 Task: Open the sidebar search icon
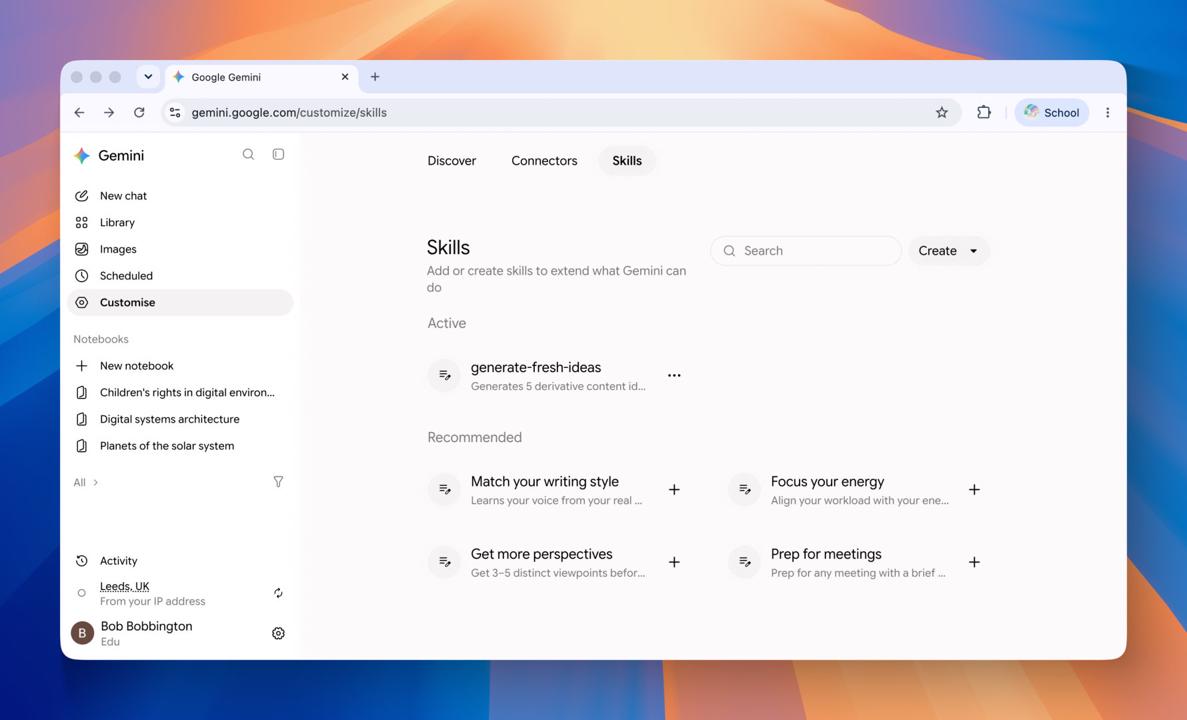coord(248,154)
